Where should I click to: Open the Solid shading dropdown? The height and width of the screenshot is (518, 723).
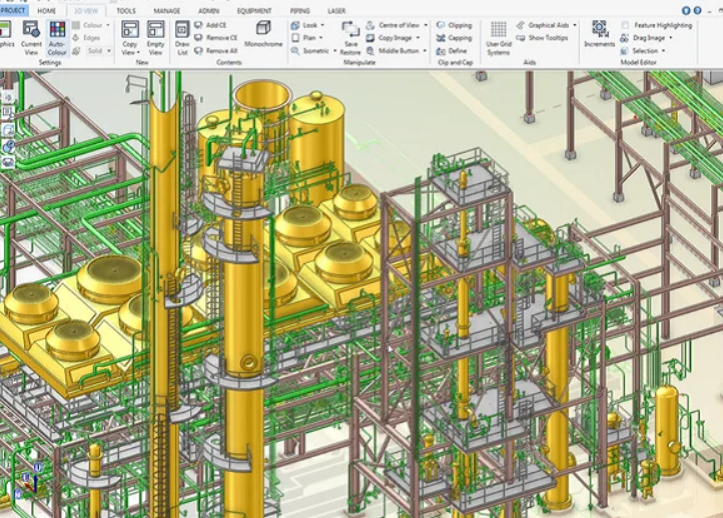[109, 51]
